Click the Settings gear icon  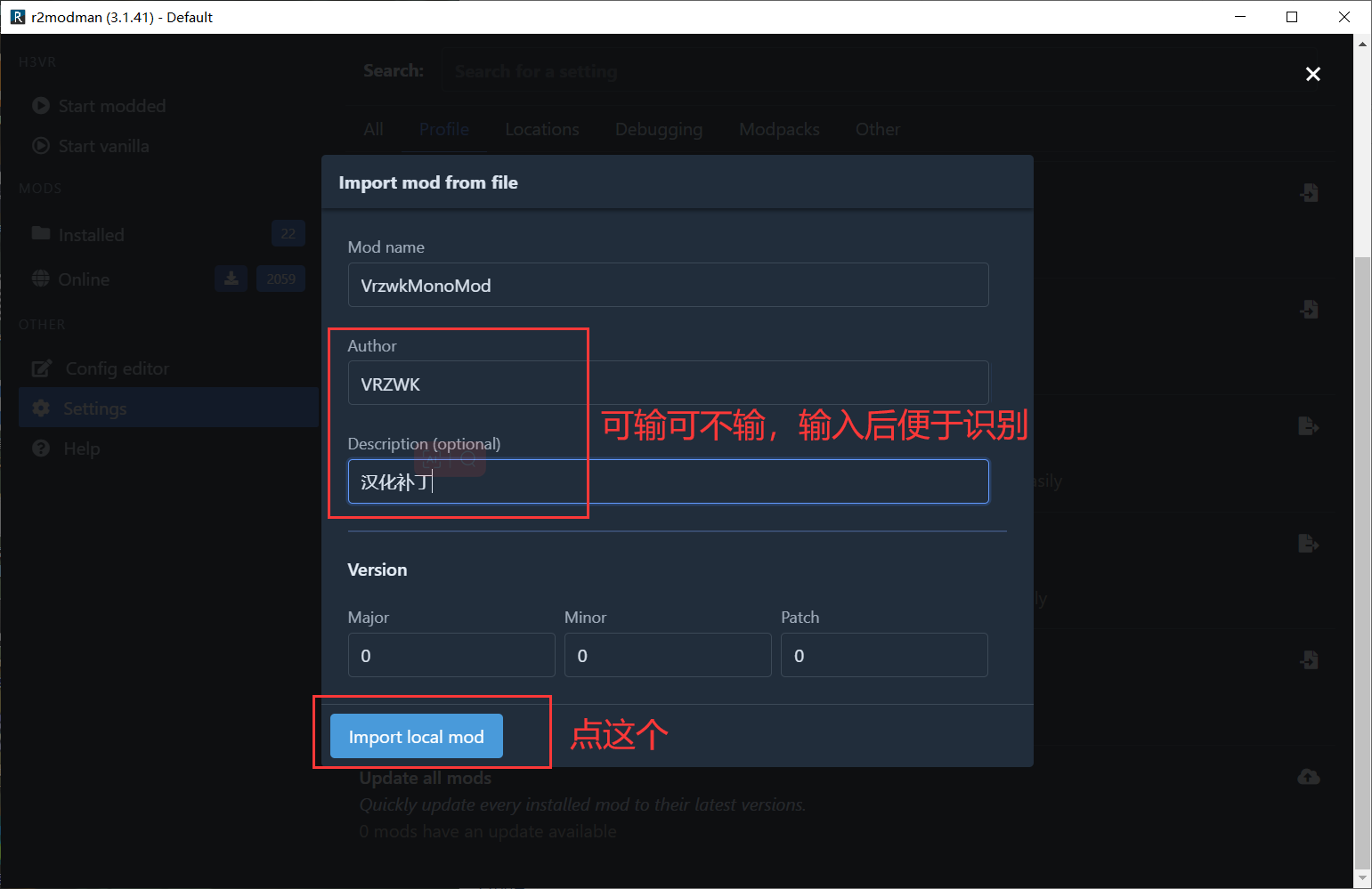click(41, 408)
